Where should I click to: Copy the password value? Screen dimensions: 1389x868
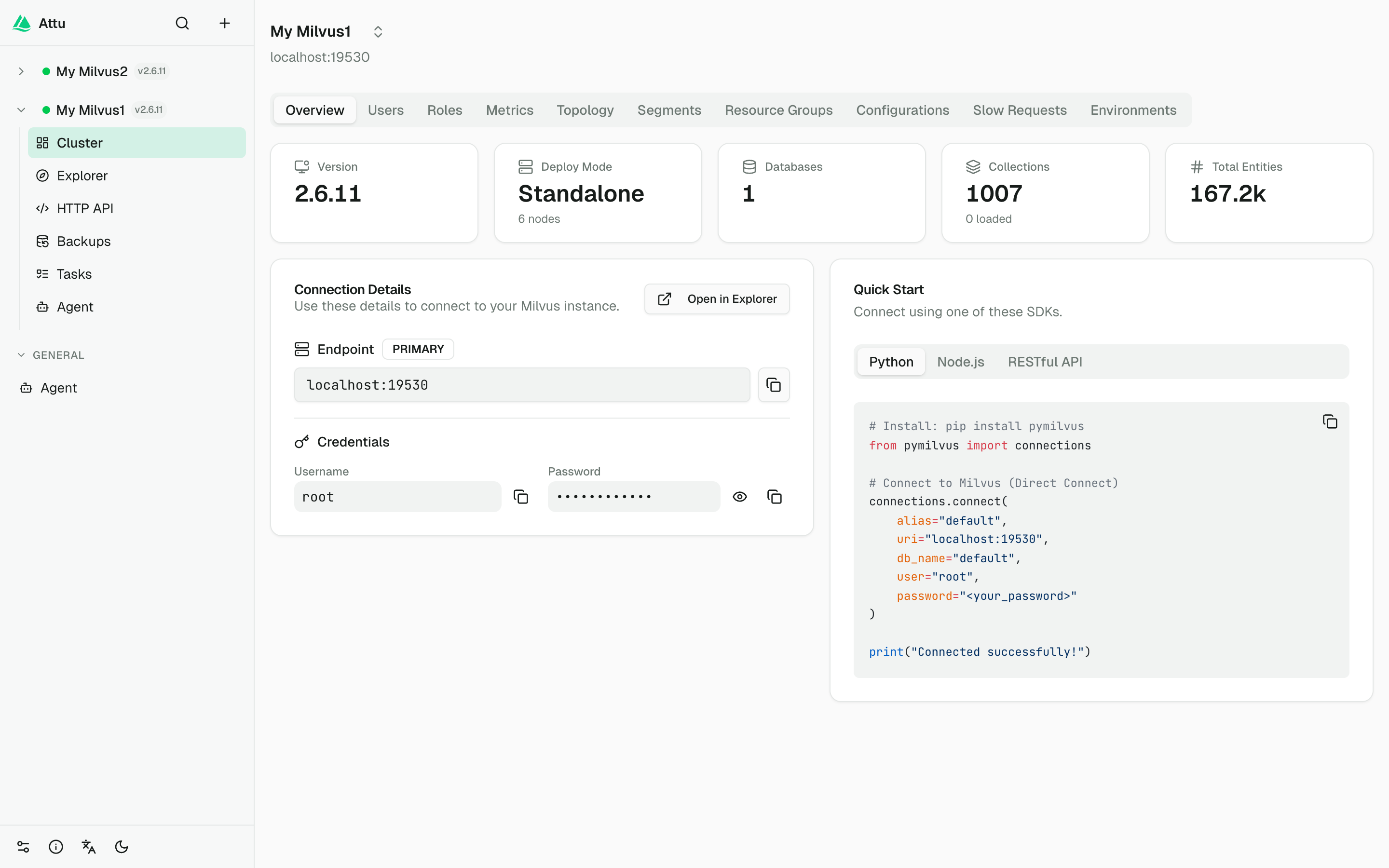coord(774,497)
